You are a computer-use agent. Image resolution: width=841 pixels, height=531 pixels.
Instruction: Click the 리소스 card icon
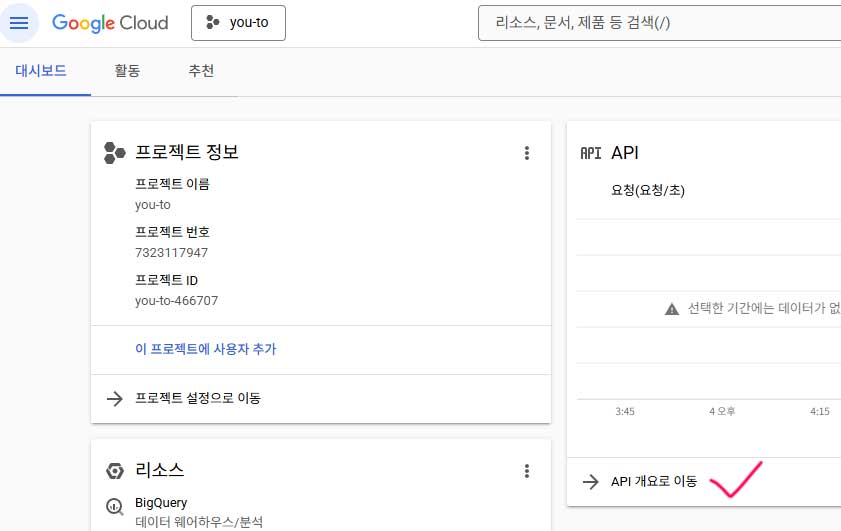114,471
